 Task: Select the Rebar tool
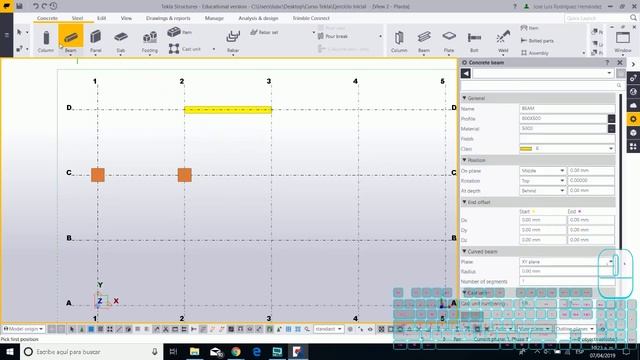(x=233, y=40)
